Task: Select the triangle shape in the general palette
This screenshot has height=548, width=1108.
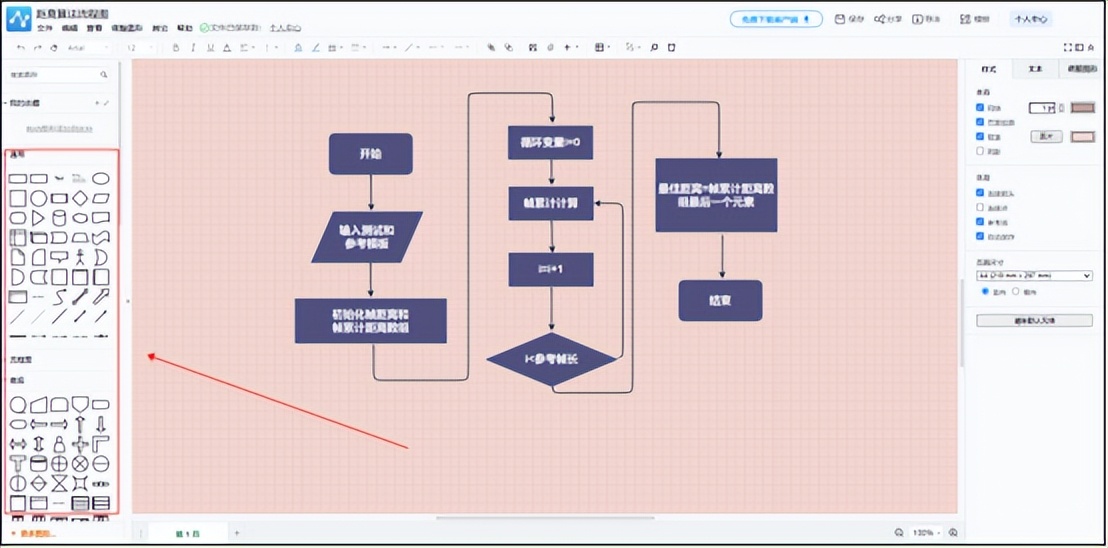Action: coord(38,218)
